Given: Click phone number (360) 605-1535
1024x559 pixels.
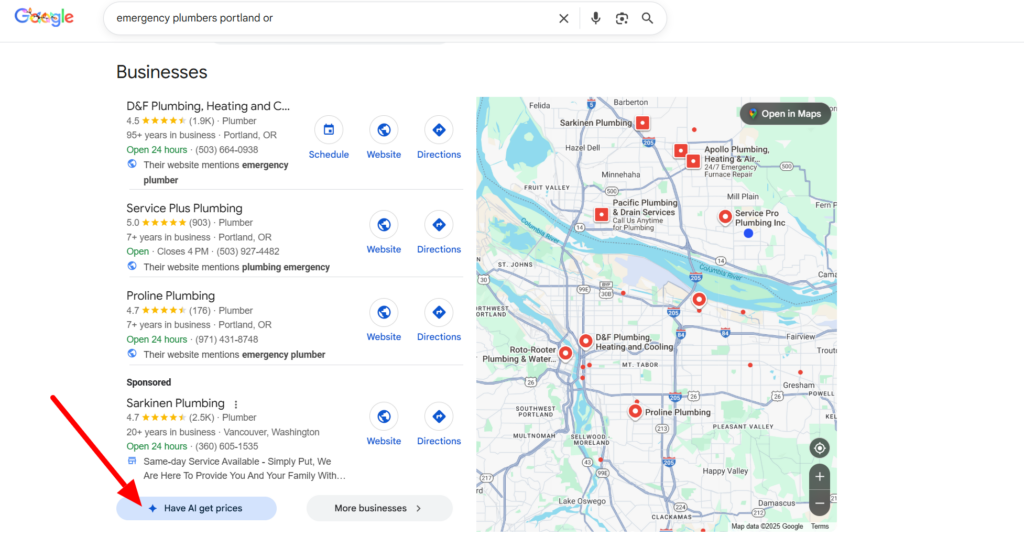Looking at the screenshot, I should pyautogui.click(x=227, y=447).
